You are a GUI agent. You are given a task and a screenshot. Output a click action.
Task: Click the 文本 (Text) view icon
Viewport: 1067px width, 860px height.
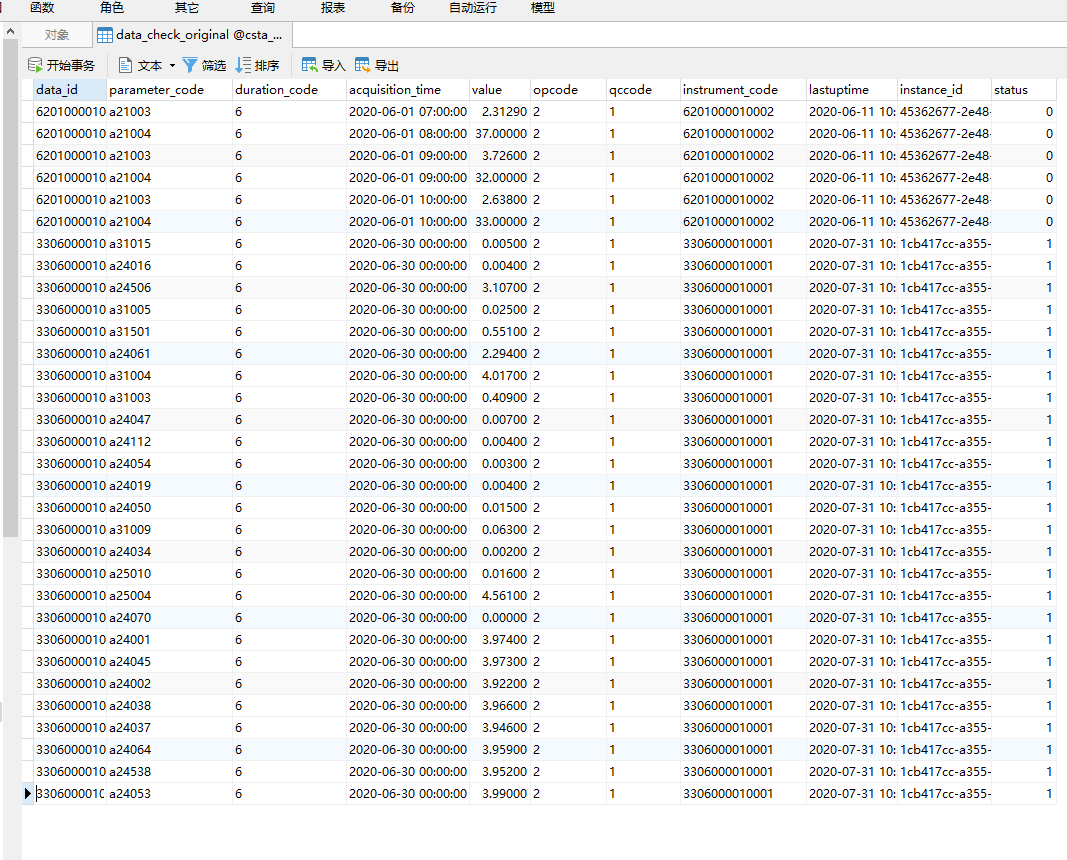(126, 65)
